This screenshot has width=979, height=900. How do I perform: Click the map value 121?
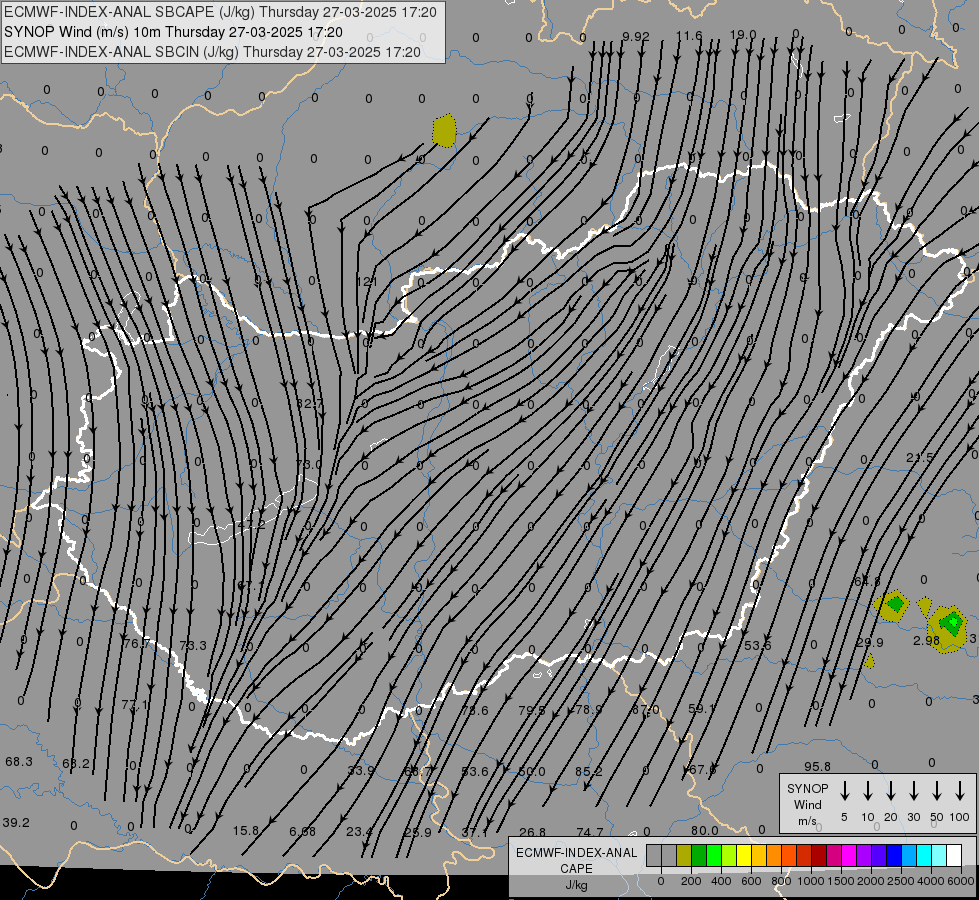[367, 282]
